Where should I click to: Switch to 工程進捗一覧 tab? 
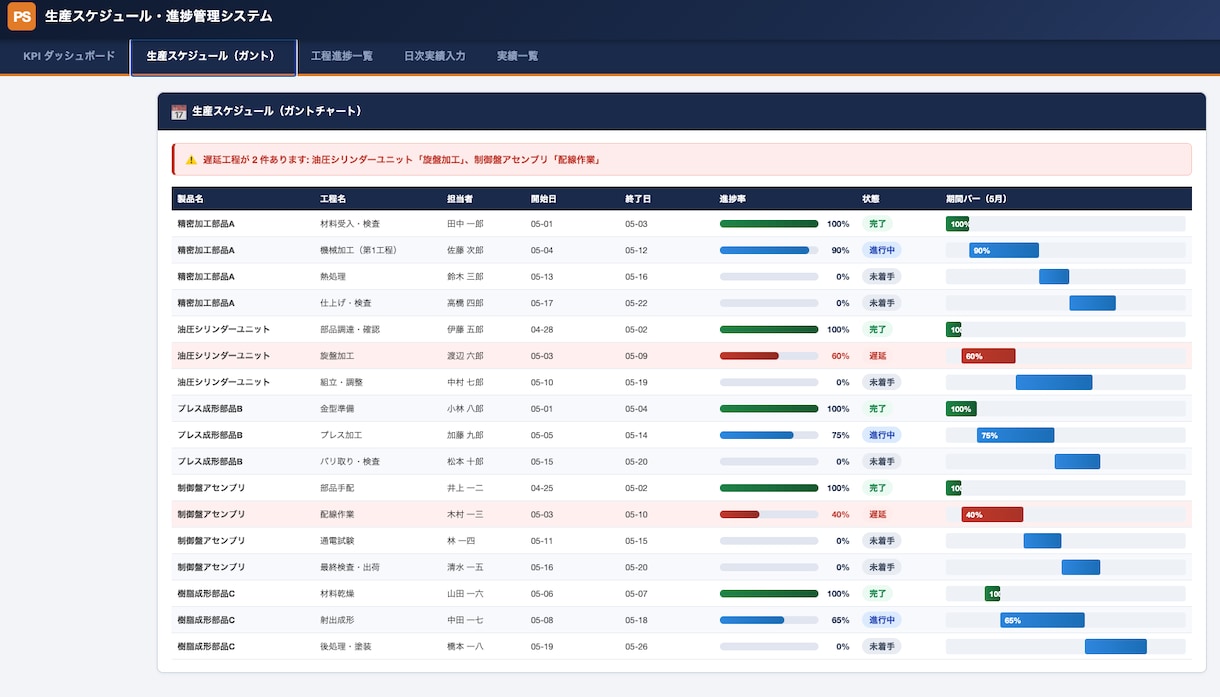[342, 56]
